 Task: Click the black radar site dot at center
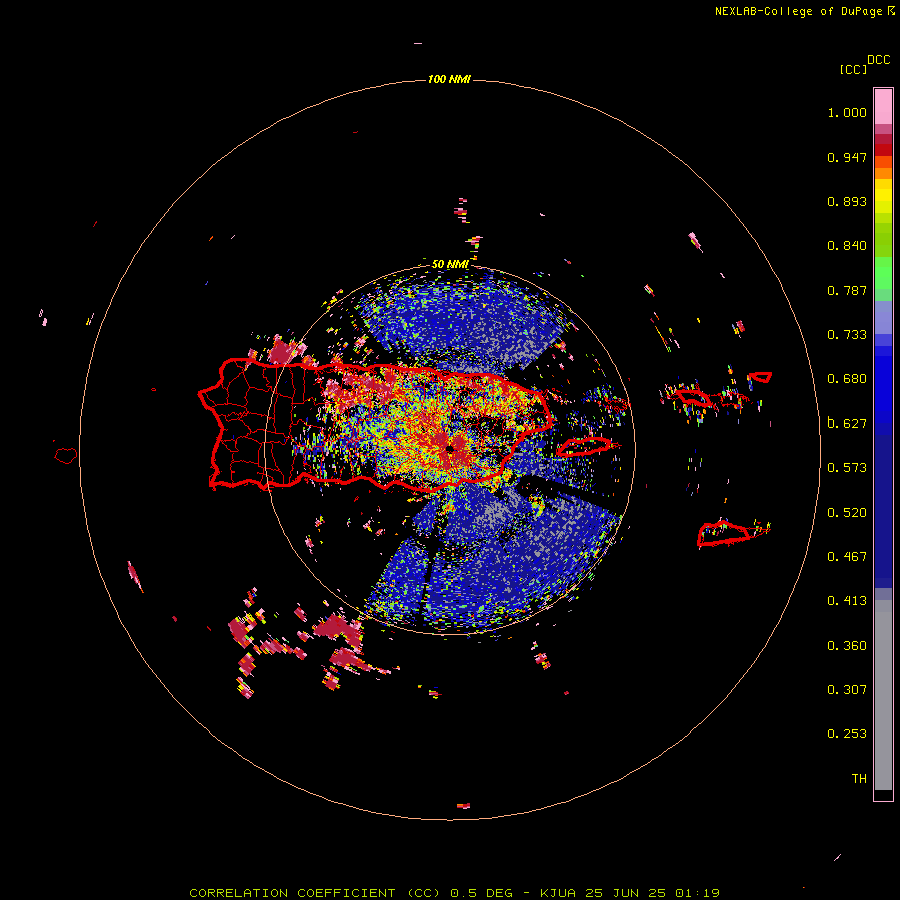(450, 449)
